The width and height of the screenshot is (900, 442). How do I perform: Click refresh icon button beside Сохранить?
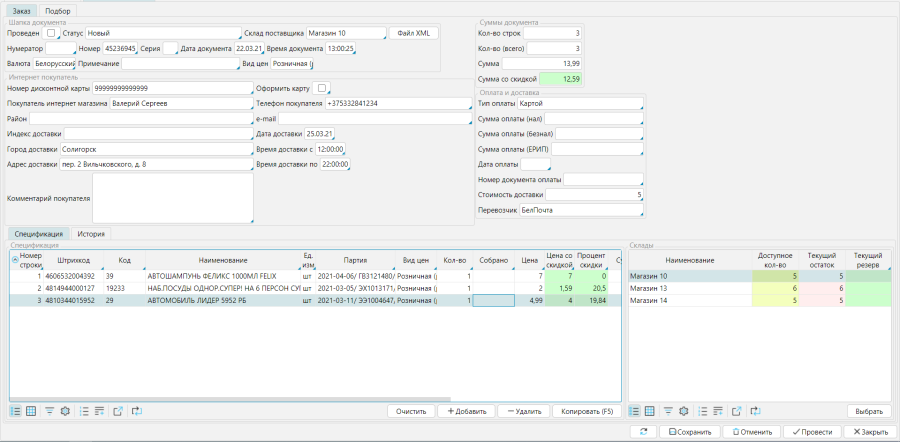pos(644,432)
